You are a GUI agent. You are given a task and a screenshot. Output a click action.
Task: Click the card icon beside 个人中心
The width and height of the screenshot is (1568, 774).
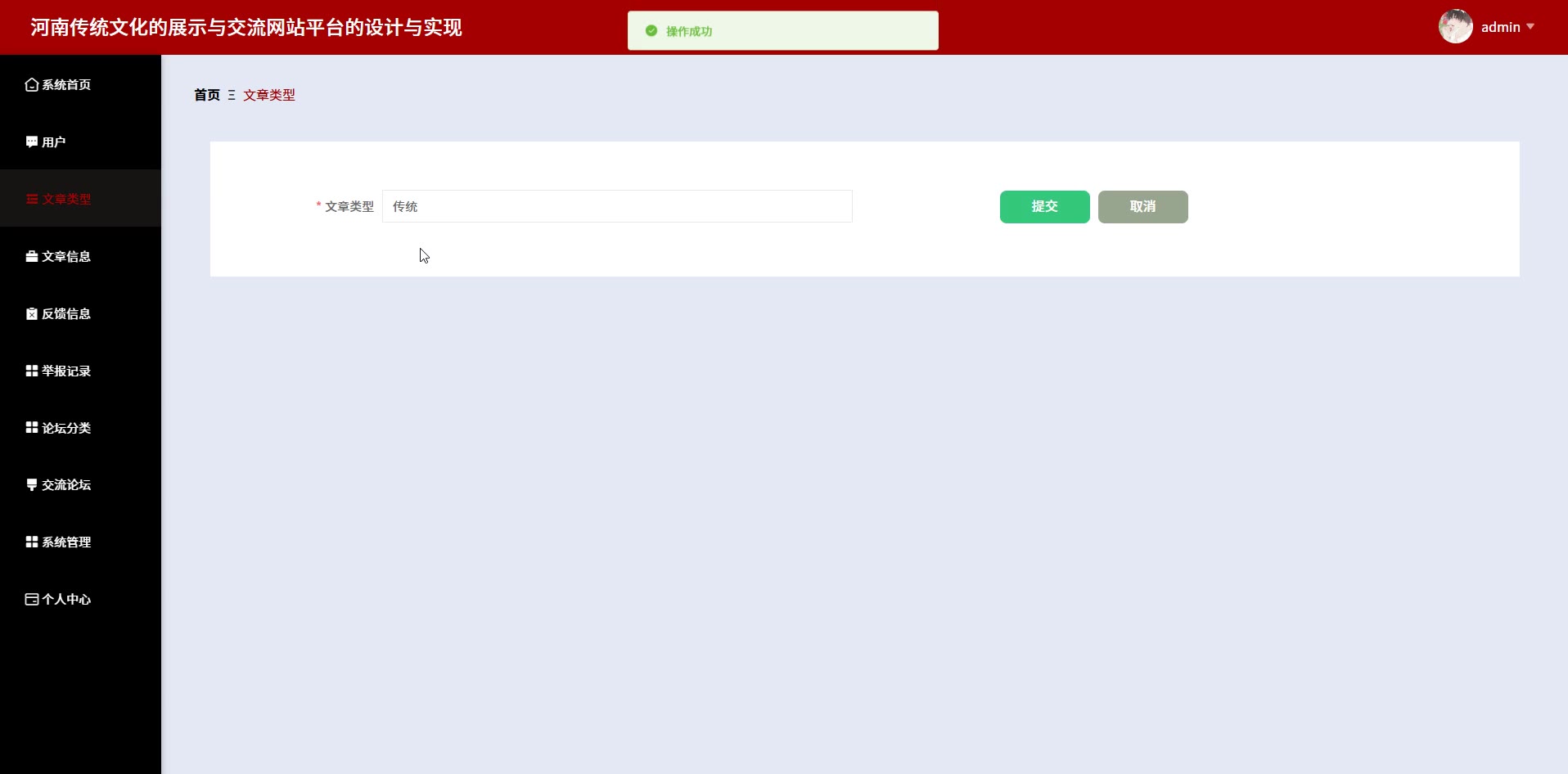point(32,599)
